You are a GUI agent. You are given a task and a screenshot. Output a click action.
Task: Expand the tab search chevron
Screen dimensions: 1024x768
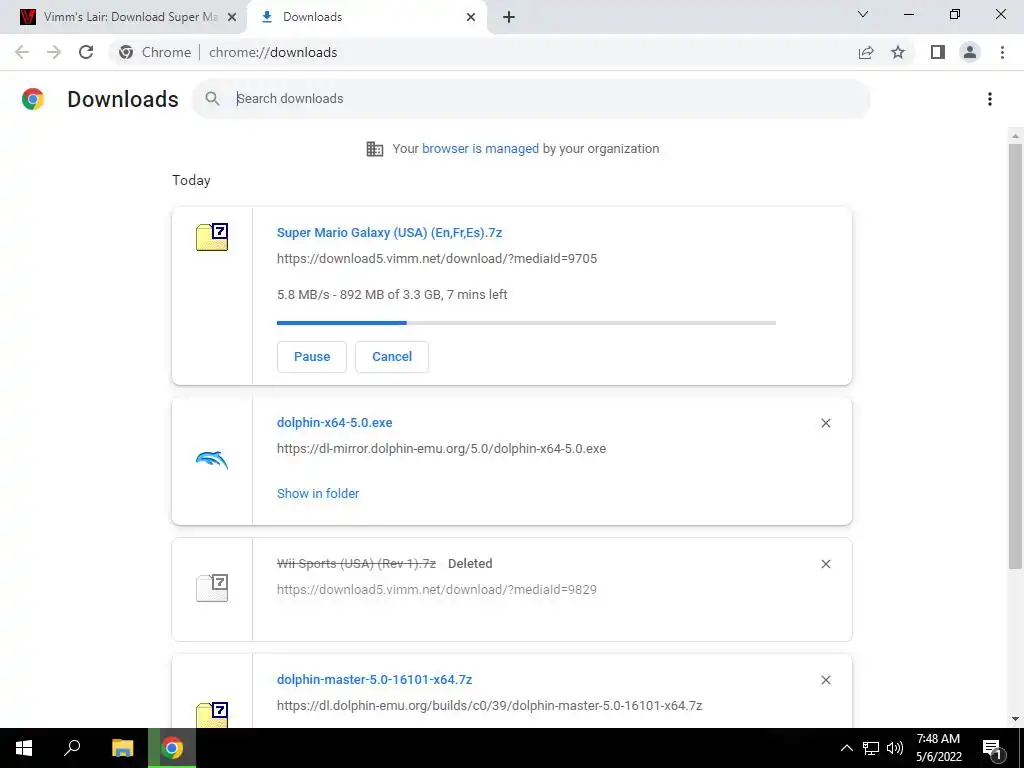(863, 14)
